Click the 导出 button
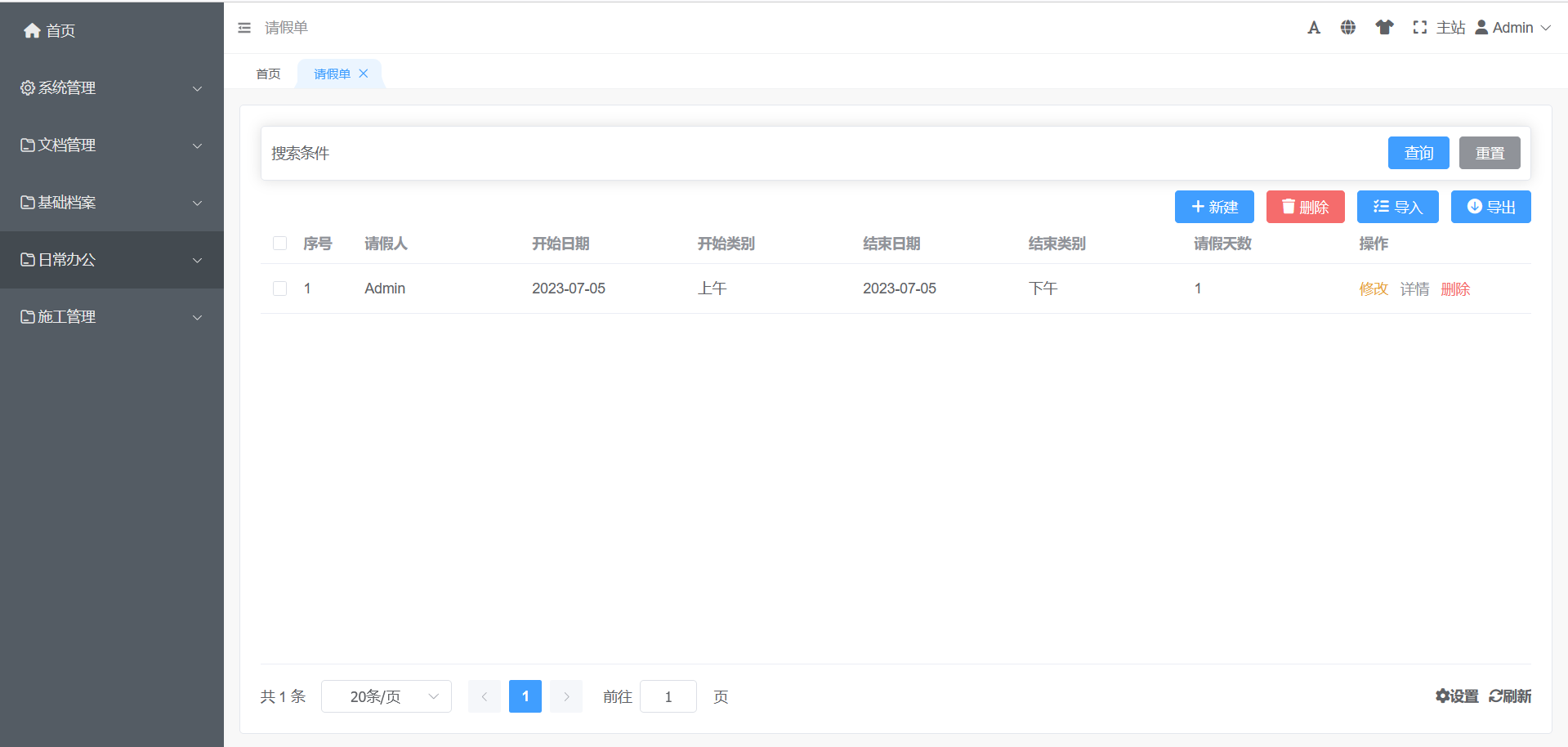Screen dimensions: 1568x747 click(x=1491, y=207)
